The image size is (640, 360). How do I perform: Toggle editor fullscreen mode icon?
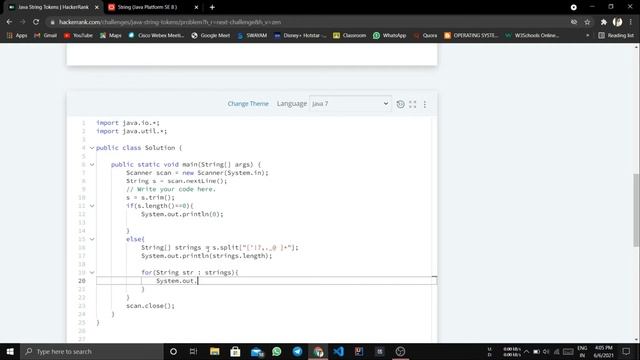pyautogui.click(x=413, y=104)
